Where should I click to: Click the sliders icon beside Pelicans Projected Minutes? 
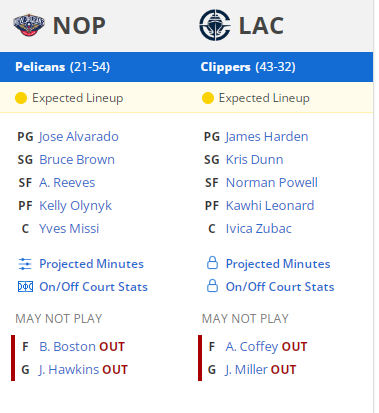pos(25,264)
